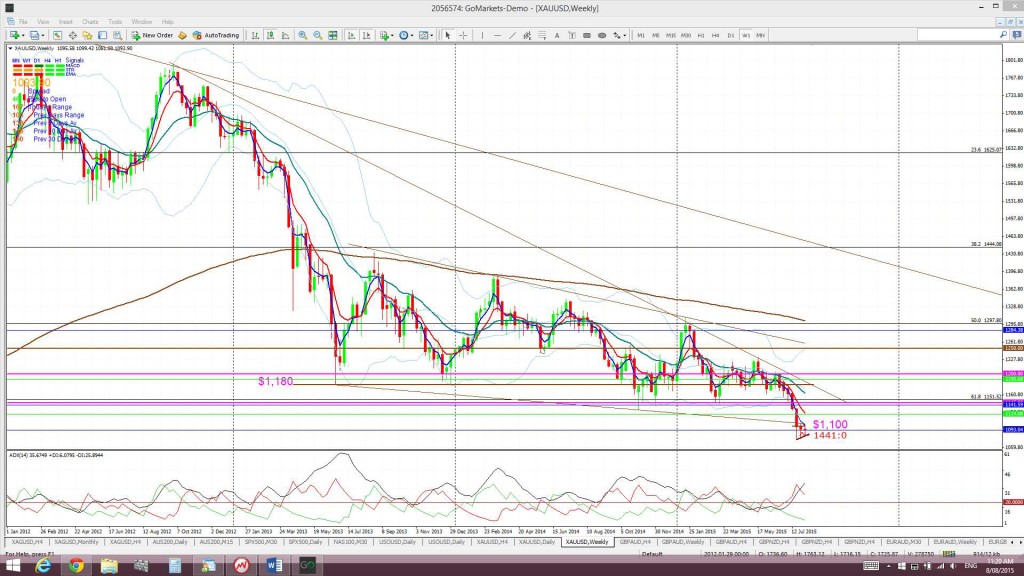Open the Charts menu

pos(90,22)
